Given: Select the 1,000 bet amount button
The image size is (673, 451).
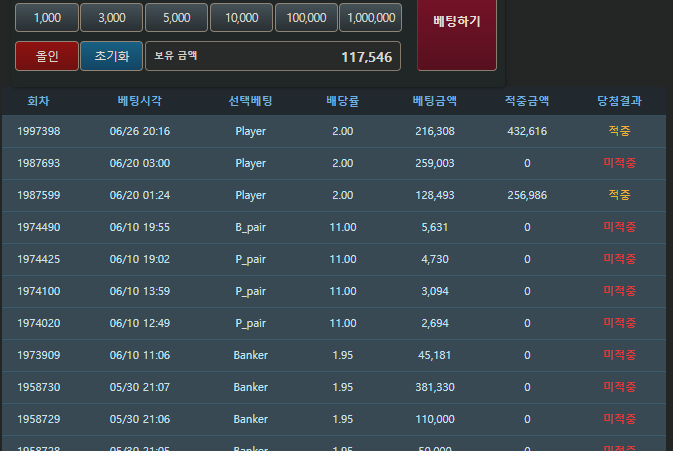Looking at the screenshot, I should tap(47, 18).
